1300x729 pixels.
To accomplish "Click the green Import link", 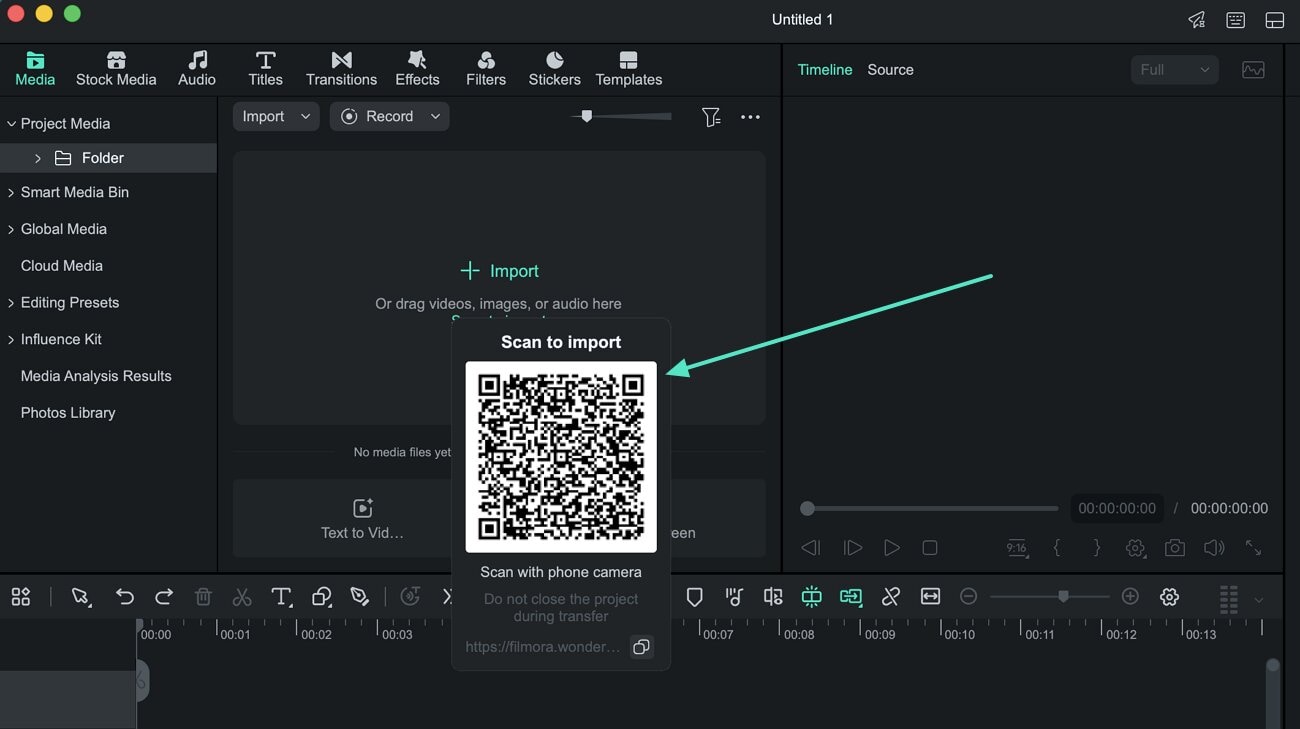I will (x=500, y=271).
